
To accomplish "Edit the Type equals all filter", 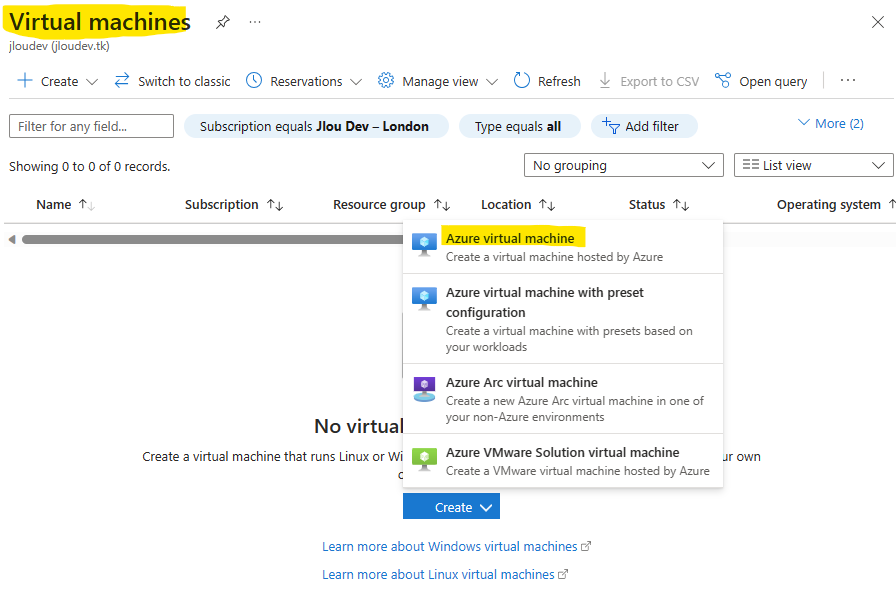I will coord(519,126).
